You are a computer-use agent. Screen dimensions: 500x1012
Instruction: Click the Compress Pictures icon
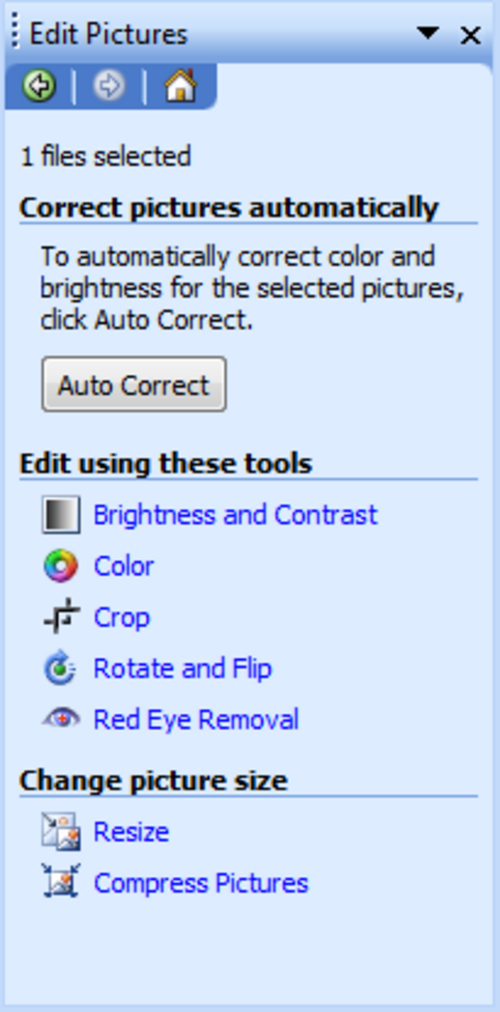(x=61, y=881)
